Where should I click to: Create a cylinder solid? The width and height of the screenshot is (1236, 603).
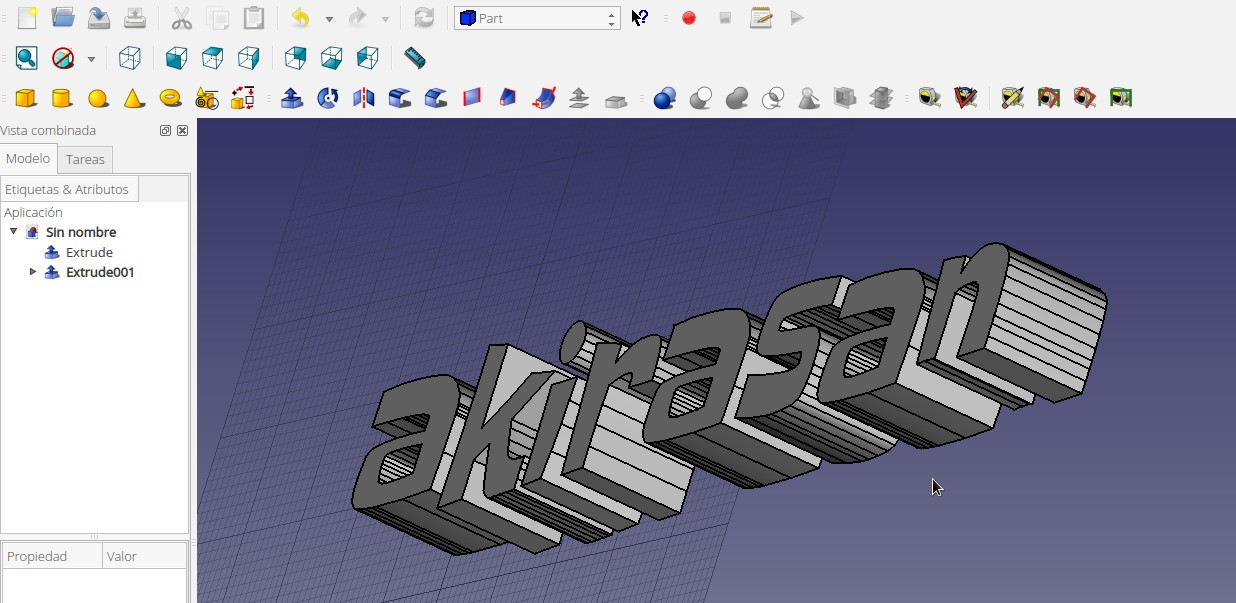(x=61, y=98)
